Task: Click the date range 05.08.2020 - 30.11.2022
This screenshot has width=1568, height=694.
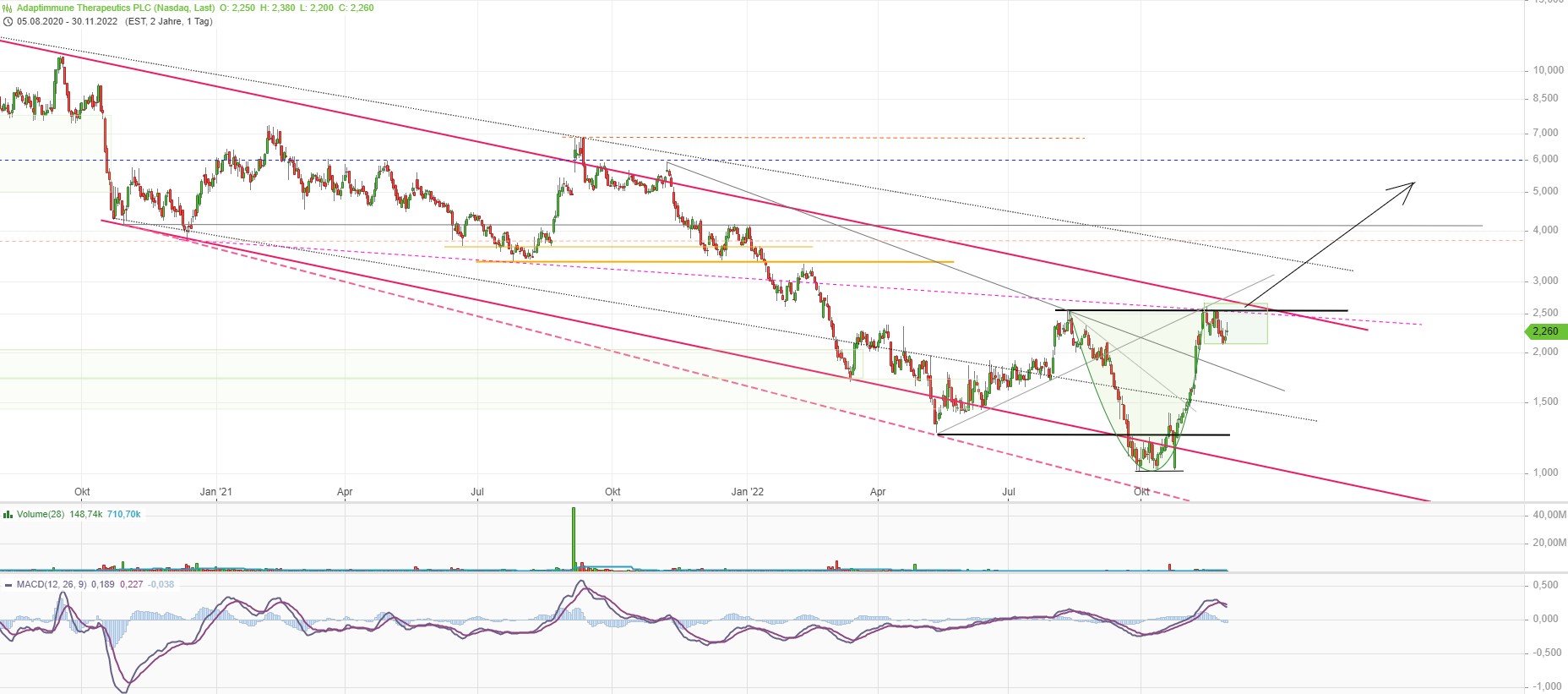Action: [x=68, y=21]
